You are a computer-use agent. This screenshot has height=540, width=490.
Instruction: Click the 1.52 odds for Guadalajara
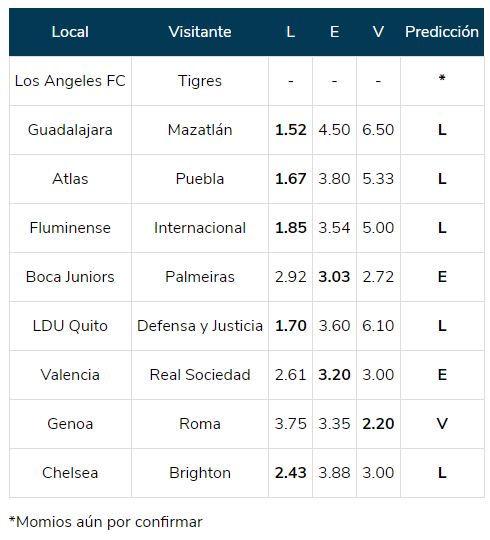(291, 130)
